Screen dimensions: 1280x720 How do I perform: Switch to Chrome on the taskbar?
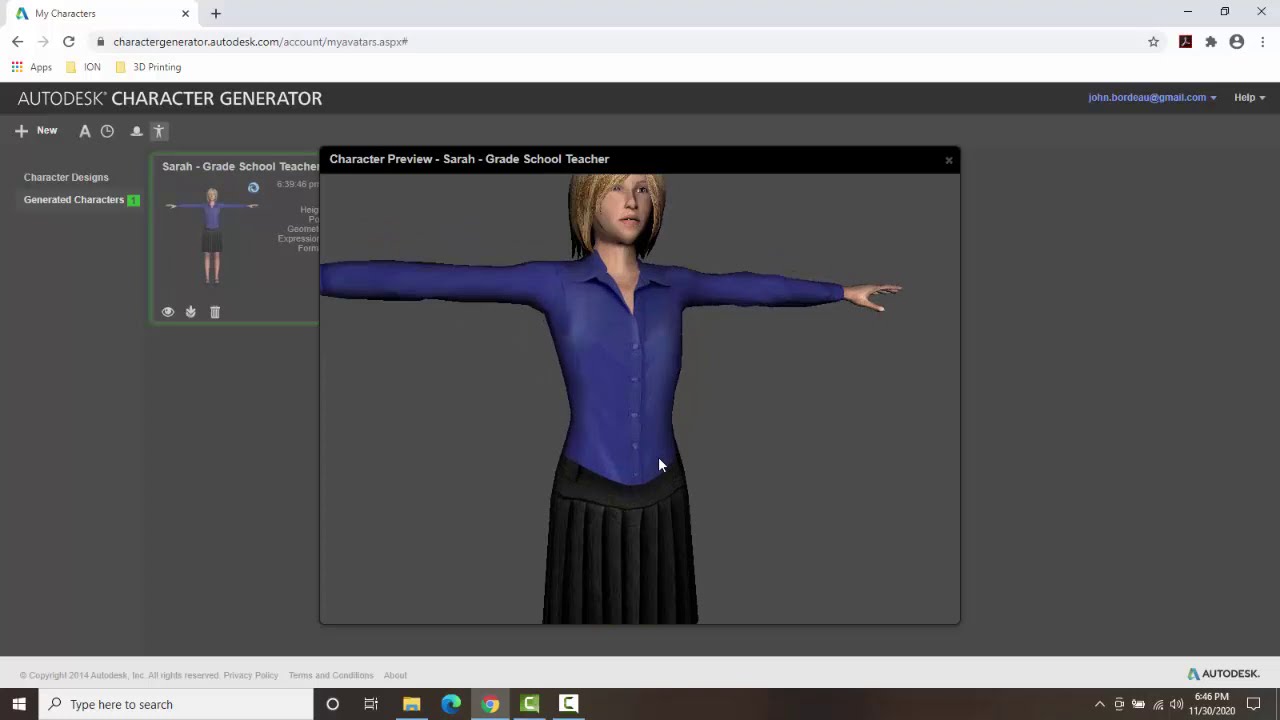click(x=490, y=704)
